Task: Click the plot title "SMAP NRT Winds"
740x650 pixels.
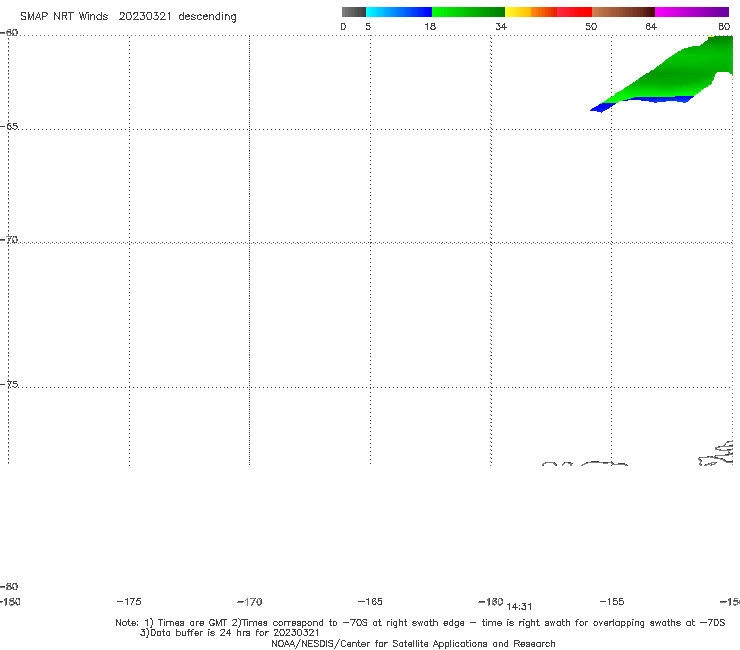Action: tap(64, 16)
